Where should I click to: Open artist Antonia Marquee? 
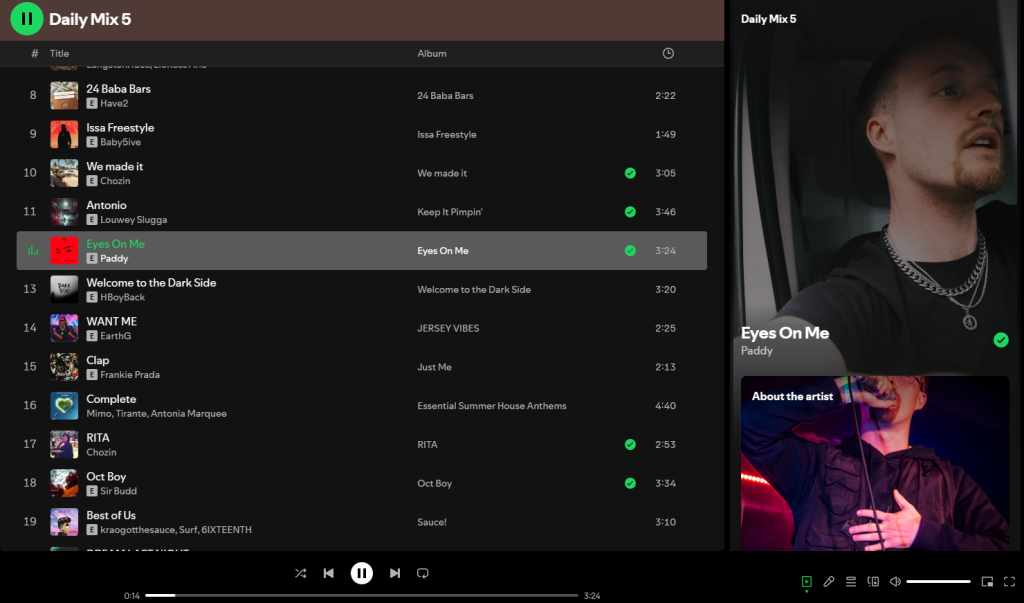tap(189, 414)
